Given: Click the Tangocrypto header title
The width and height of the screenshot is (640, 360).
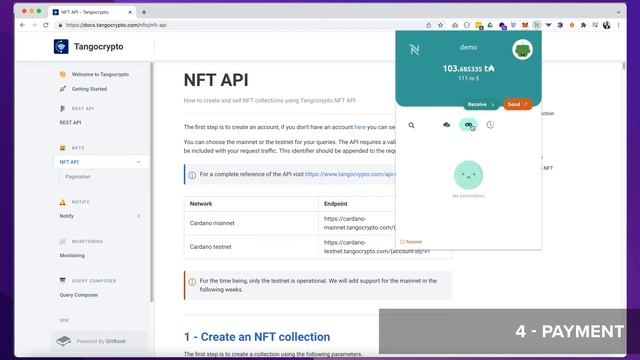Looking at the screenshot, I should click(x=98, y=47).
